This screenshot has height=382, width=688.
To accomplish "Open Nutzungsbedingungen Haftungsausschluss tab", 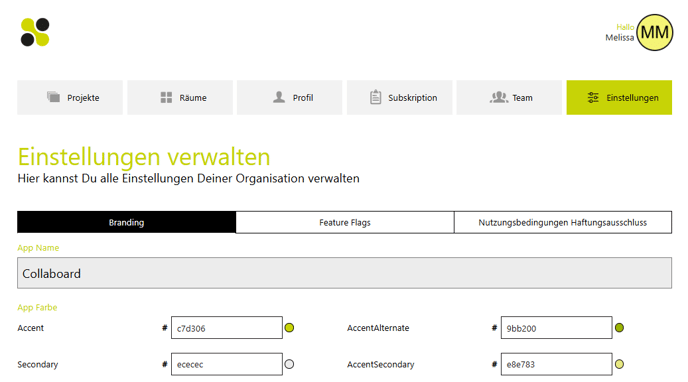I will (563, 222).
